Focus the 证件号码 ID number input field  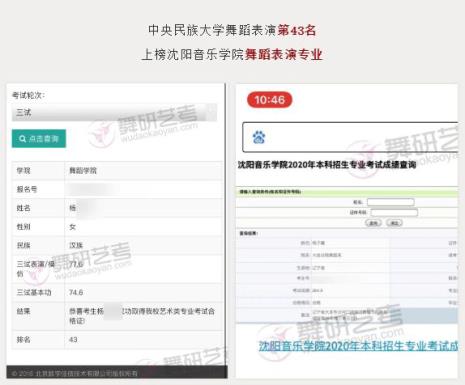pyautogui.click(x=394, y=212)
